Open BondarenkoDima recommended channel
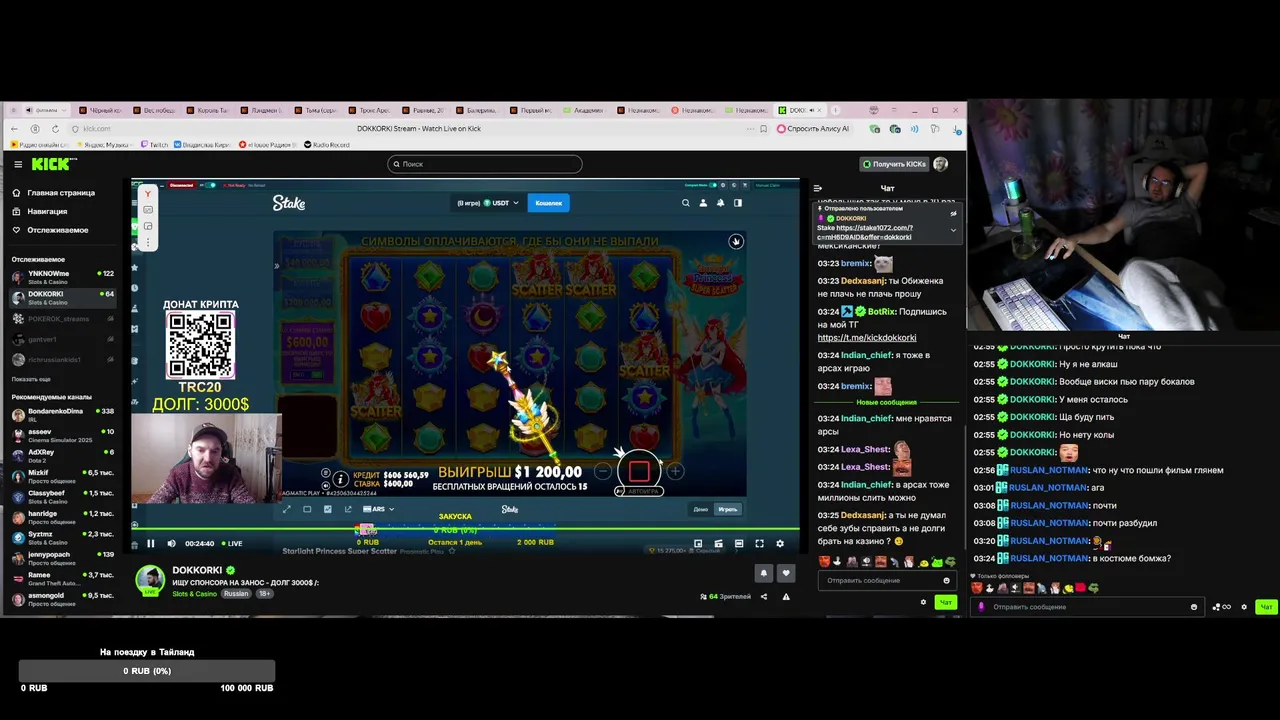The height and width of the screenshot is (720, 1280). click(62, 414)
